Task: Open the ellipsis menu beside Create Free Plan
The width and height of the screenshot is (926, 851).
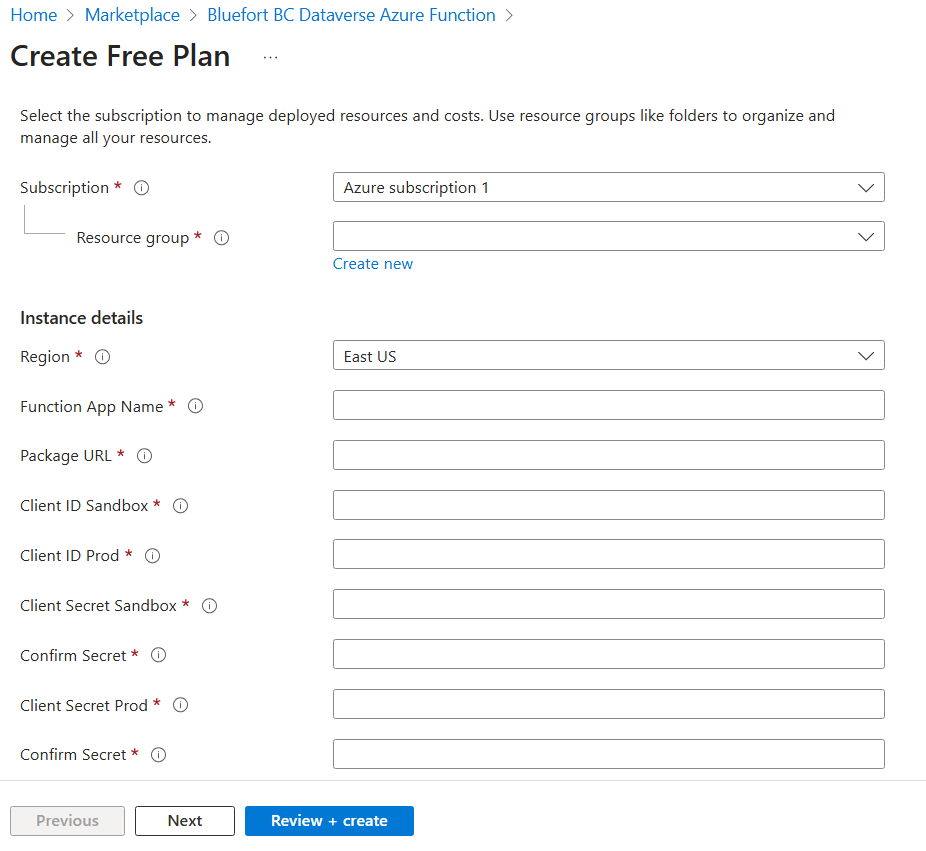Action: (x=270, y=58)
